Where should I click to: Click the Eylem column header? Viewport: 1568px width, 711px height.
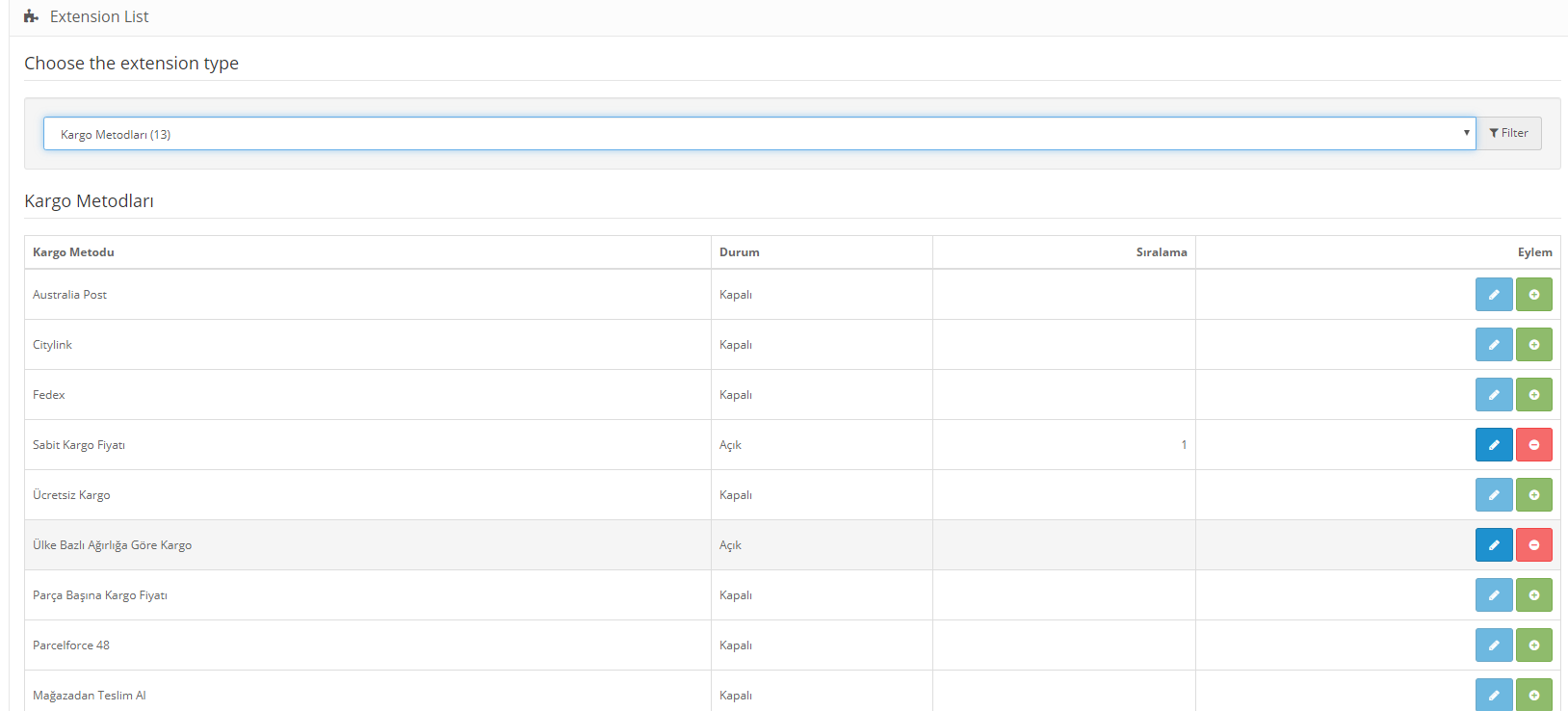pos(1535,252)
